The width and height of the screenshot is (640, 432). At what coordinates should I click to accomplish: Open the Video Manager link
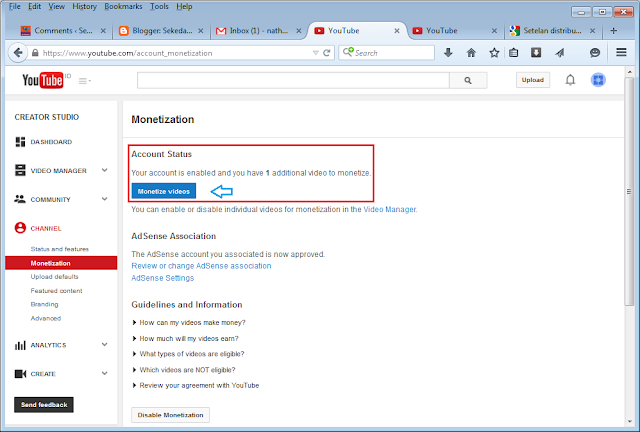click(x=390, y=209)
